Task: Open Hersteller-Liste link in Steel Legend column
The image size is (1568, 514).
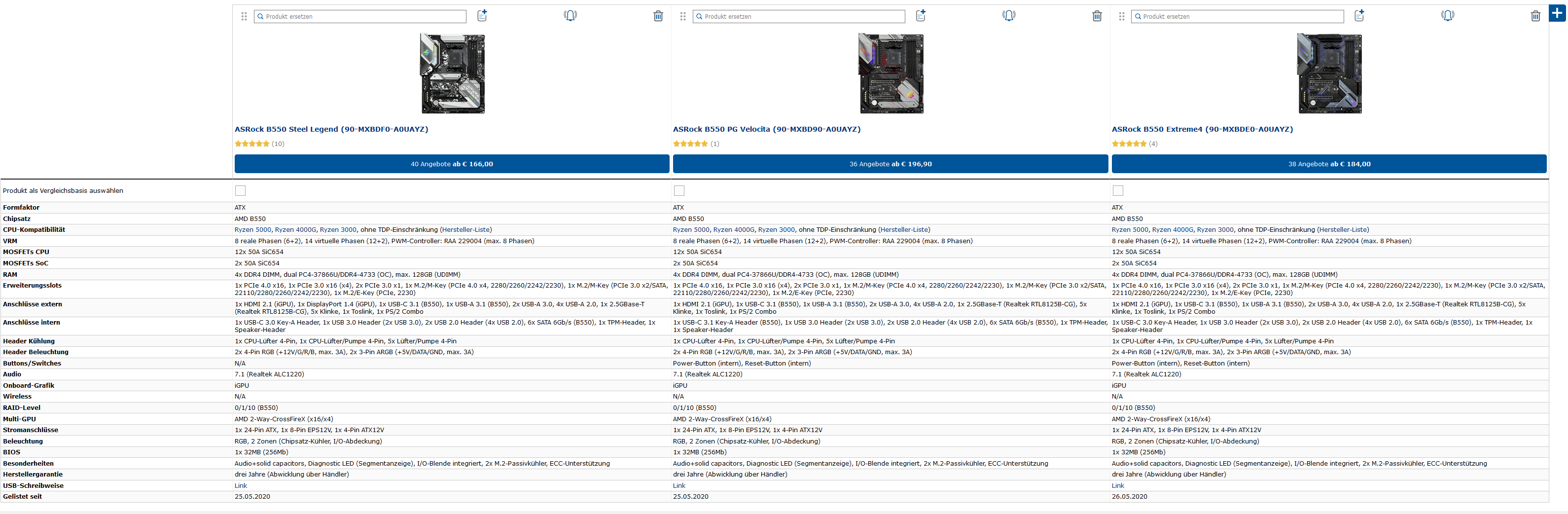Action: click(465, 229)
